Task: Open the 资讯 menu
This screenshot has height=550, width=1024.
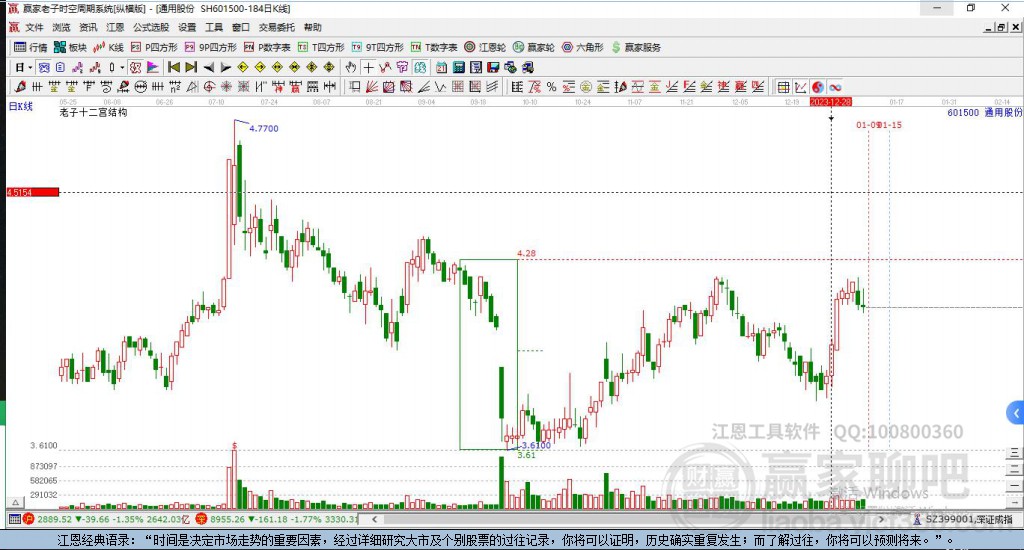Action: 88,27
